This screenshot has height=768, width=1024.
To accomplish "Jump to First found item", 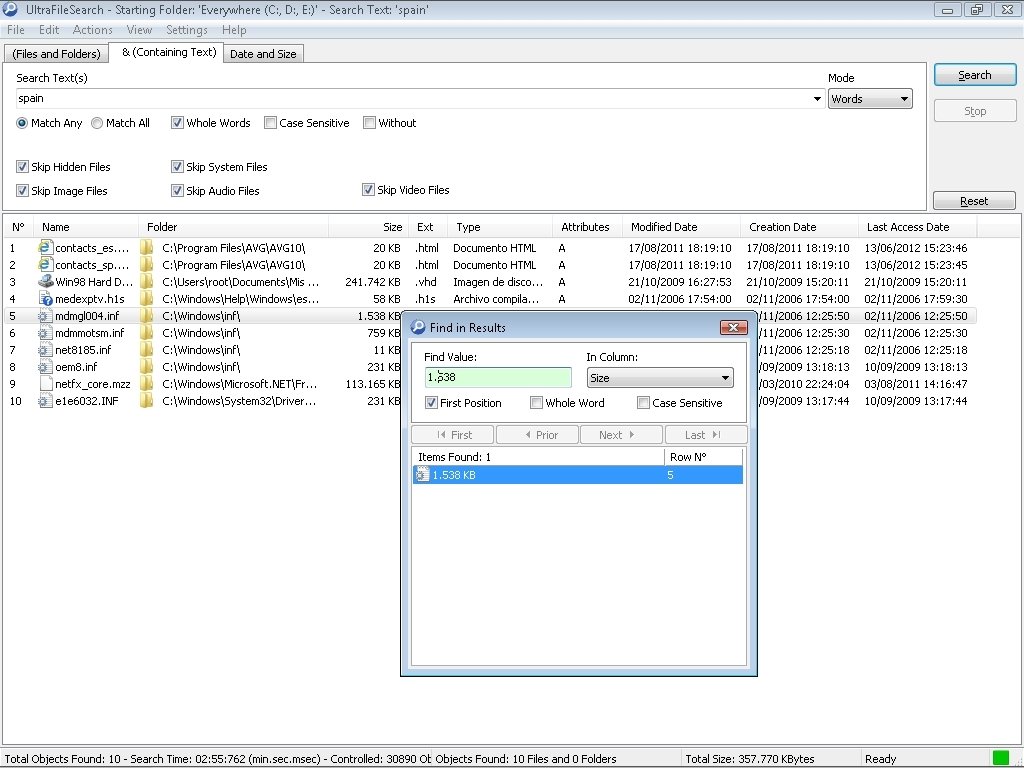I will click(453, 435).
